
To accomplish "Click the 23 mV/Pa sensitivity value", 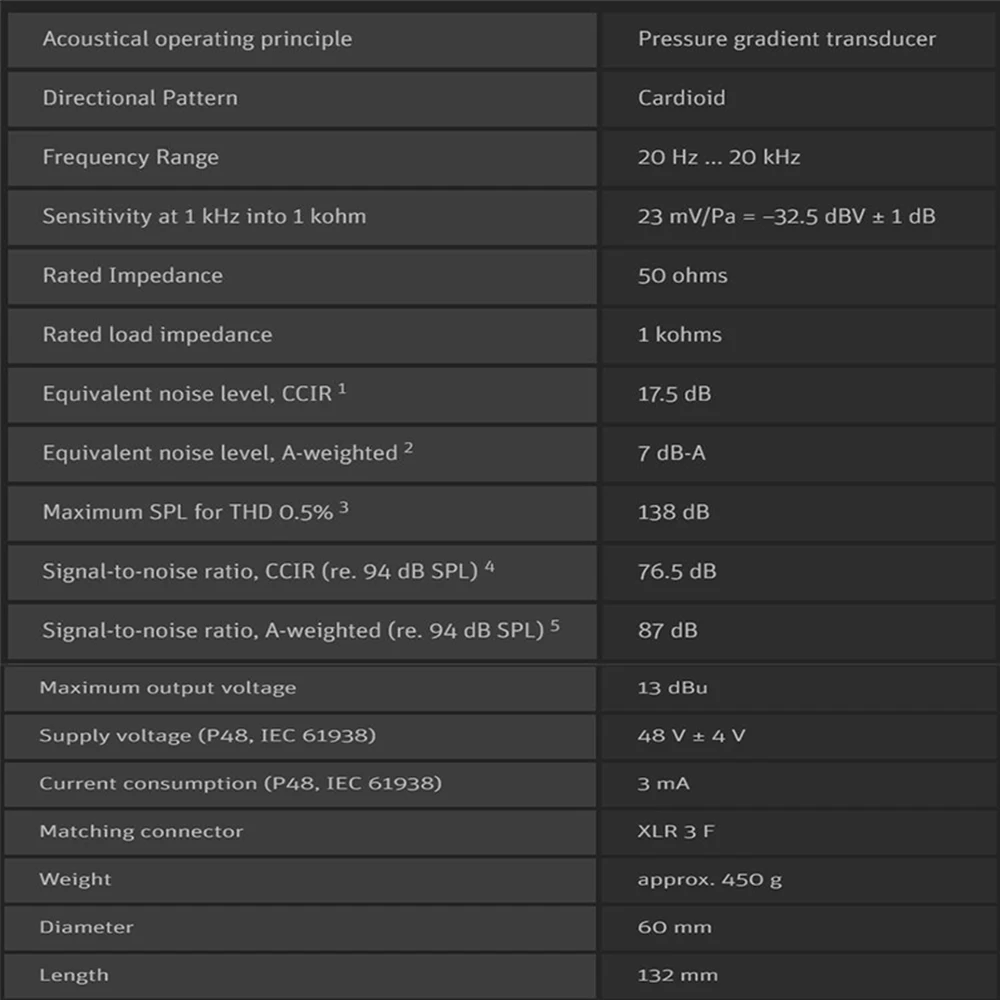I will [787, 216].
